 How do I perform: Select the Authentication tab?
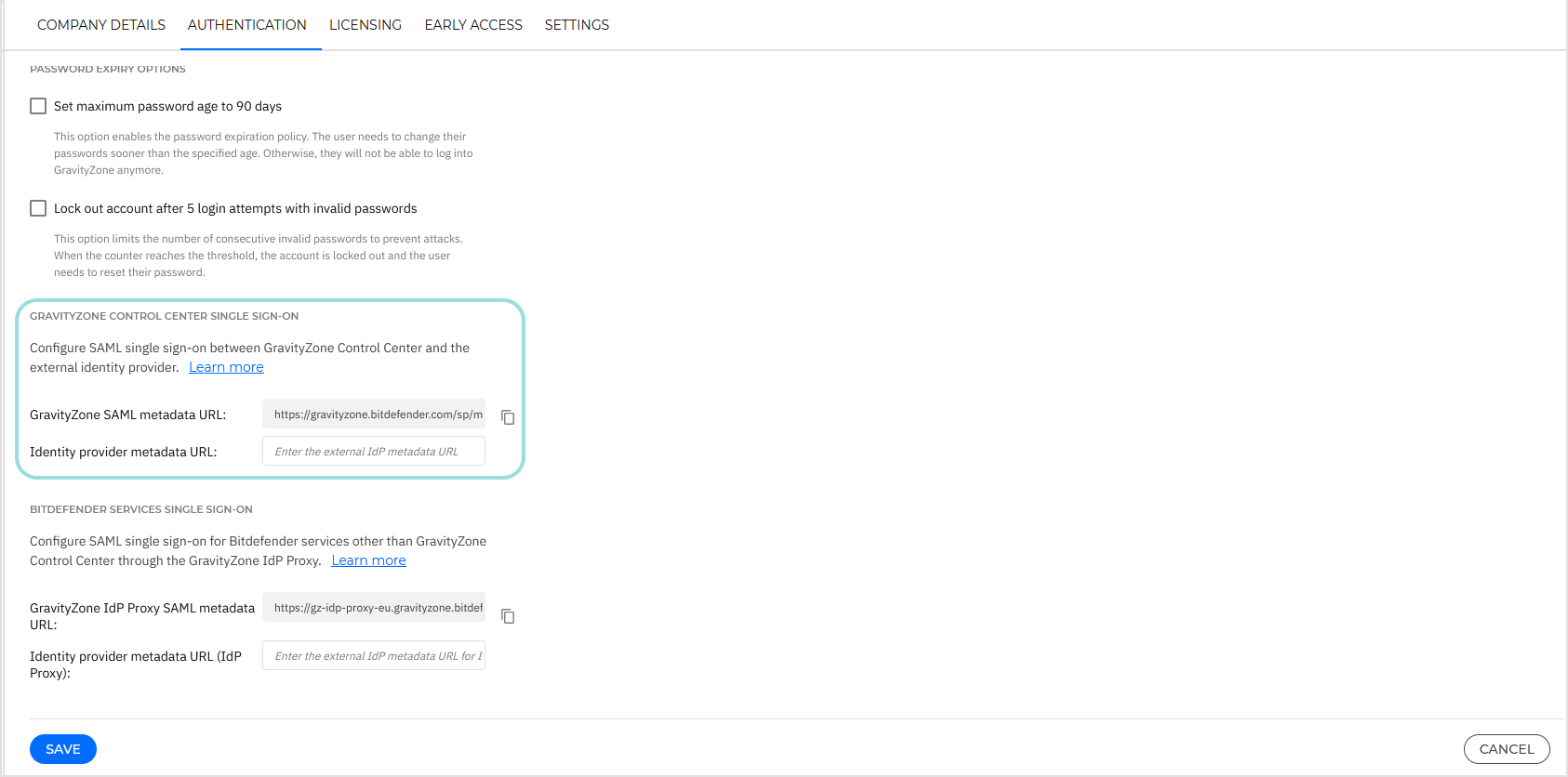coord(247,25)
